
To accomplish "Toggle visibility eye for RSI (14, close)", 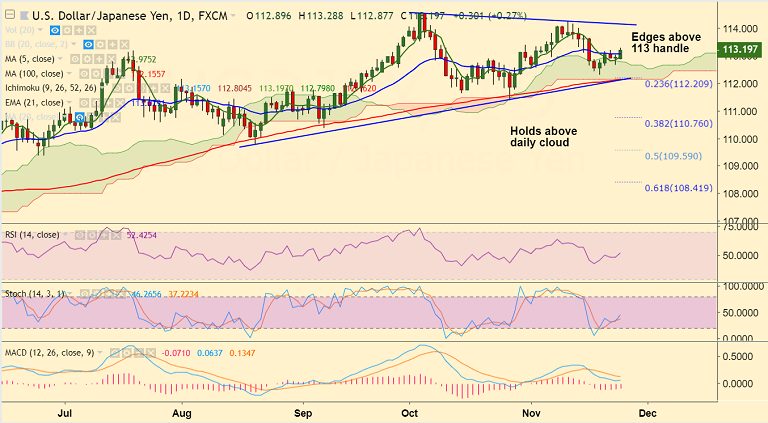I will click(x=80, y=235).
